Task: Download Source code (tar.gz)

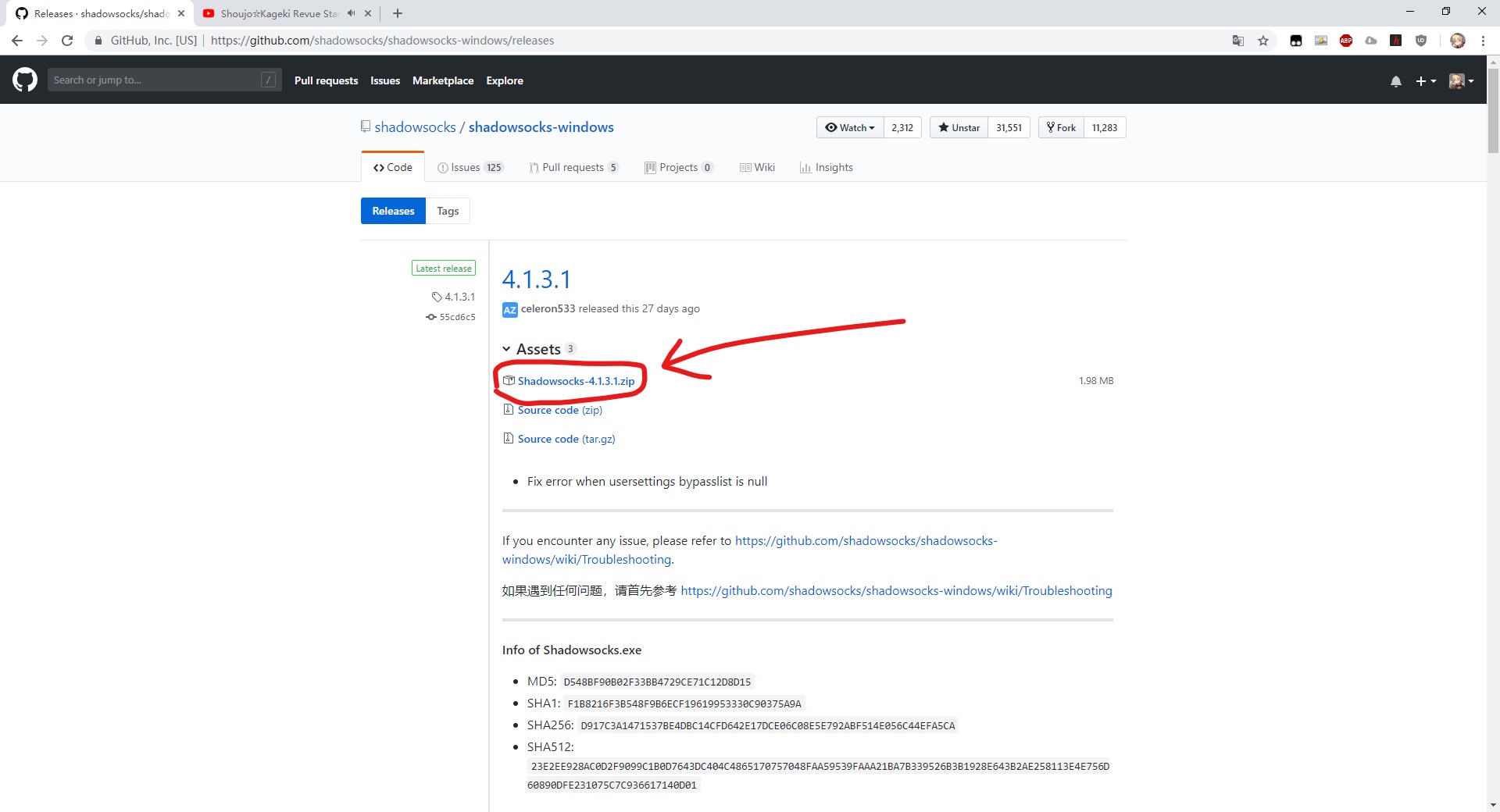Action: [x=566, y=439]
